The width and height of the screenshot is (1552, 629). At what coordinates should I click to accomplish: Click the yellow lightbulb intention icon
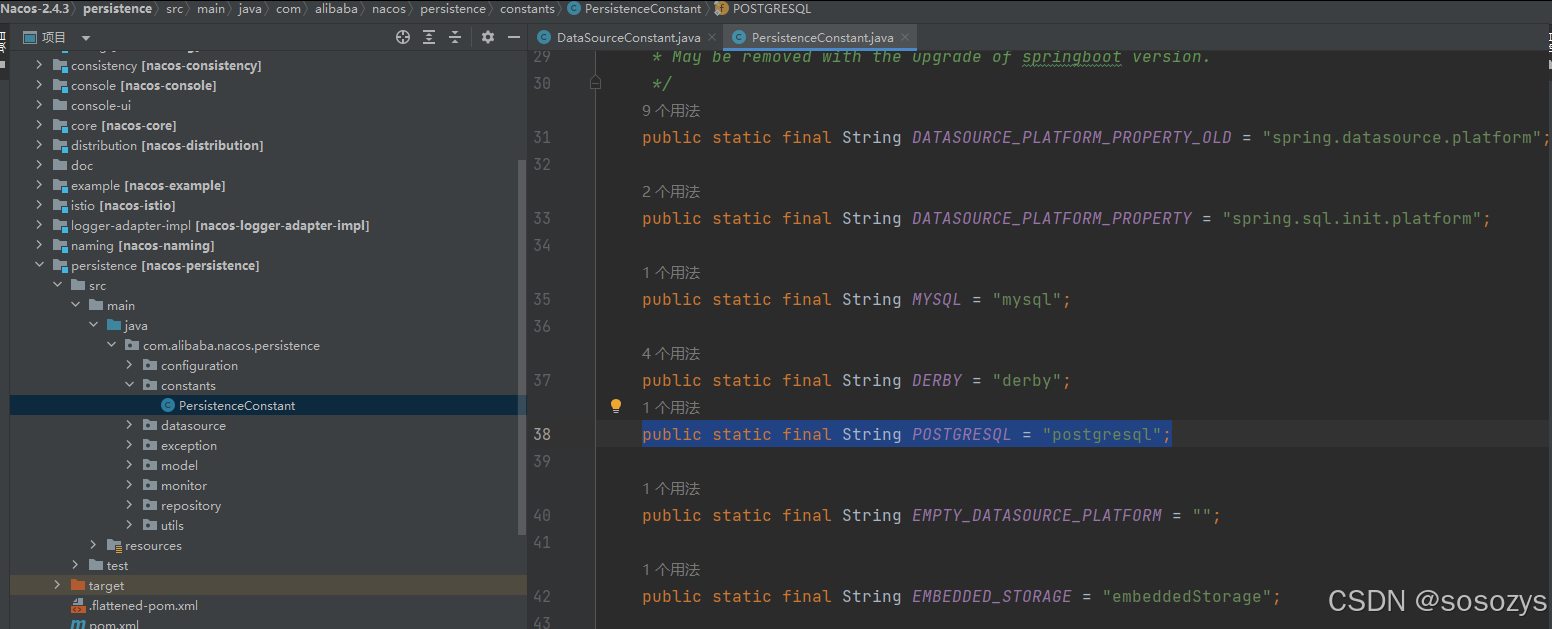[x=616, y=406]
